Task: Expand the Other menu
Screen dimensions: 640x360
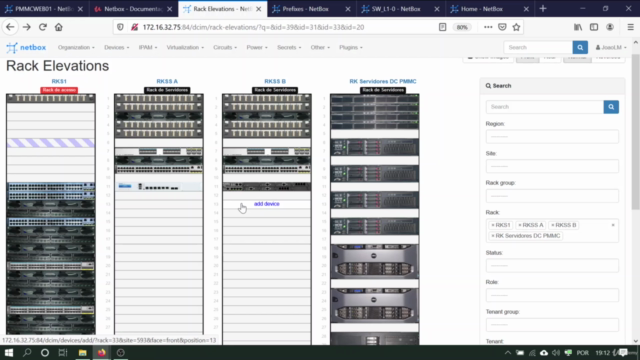Action: tap(320, 47)
